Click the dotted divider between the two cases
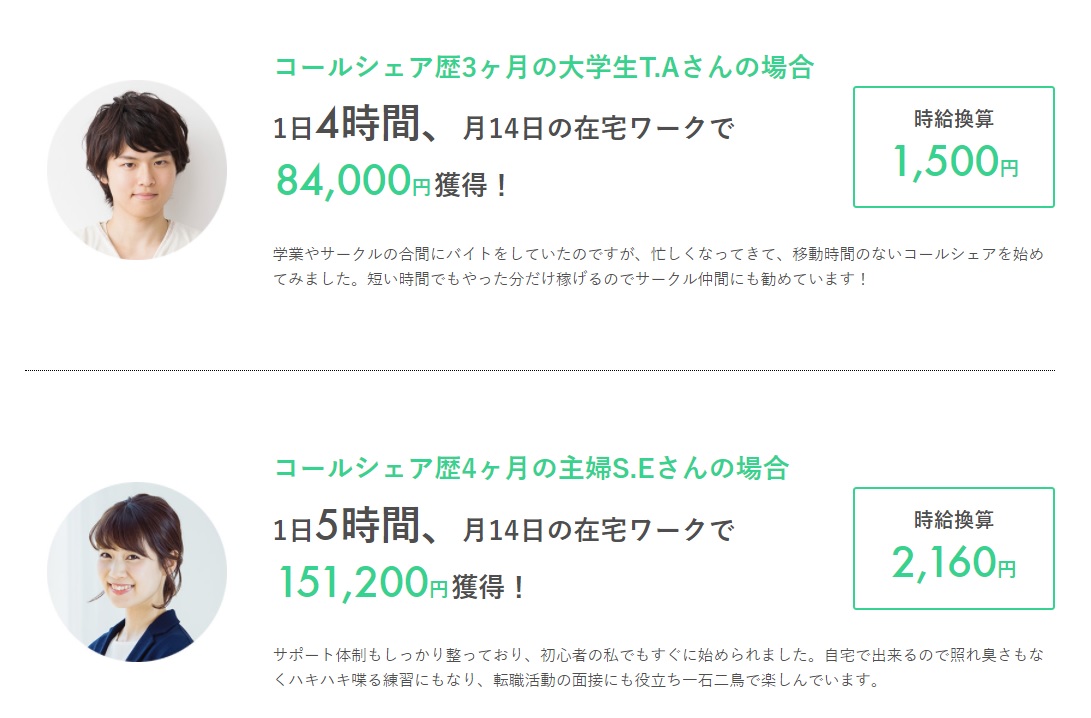1091x718 pixels. click(x=540, y=370)
